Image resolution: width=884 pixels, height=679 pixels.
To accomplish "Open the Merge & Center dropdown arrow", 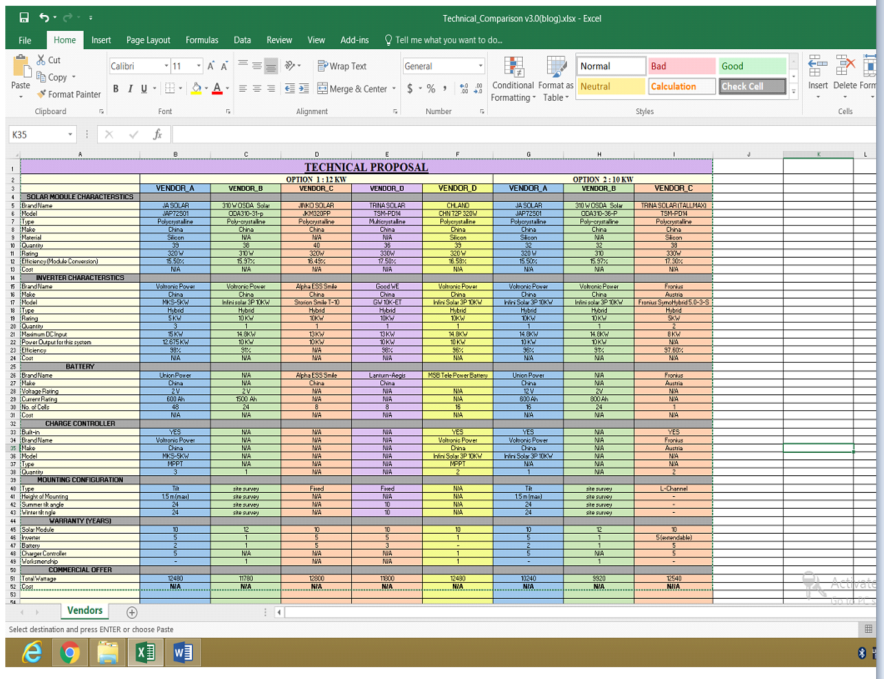I will pyautogui.click(x=394, y=89).
